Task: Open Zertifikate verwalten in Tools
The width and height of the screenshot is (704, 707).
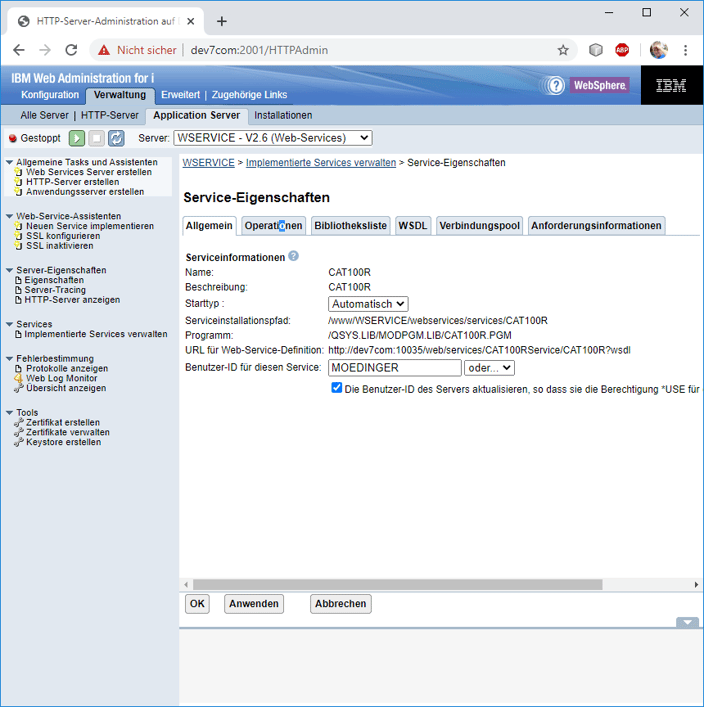Action: pyautogui.click(x=68, y=432)
